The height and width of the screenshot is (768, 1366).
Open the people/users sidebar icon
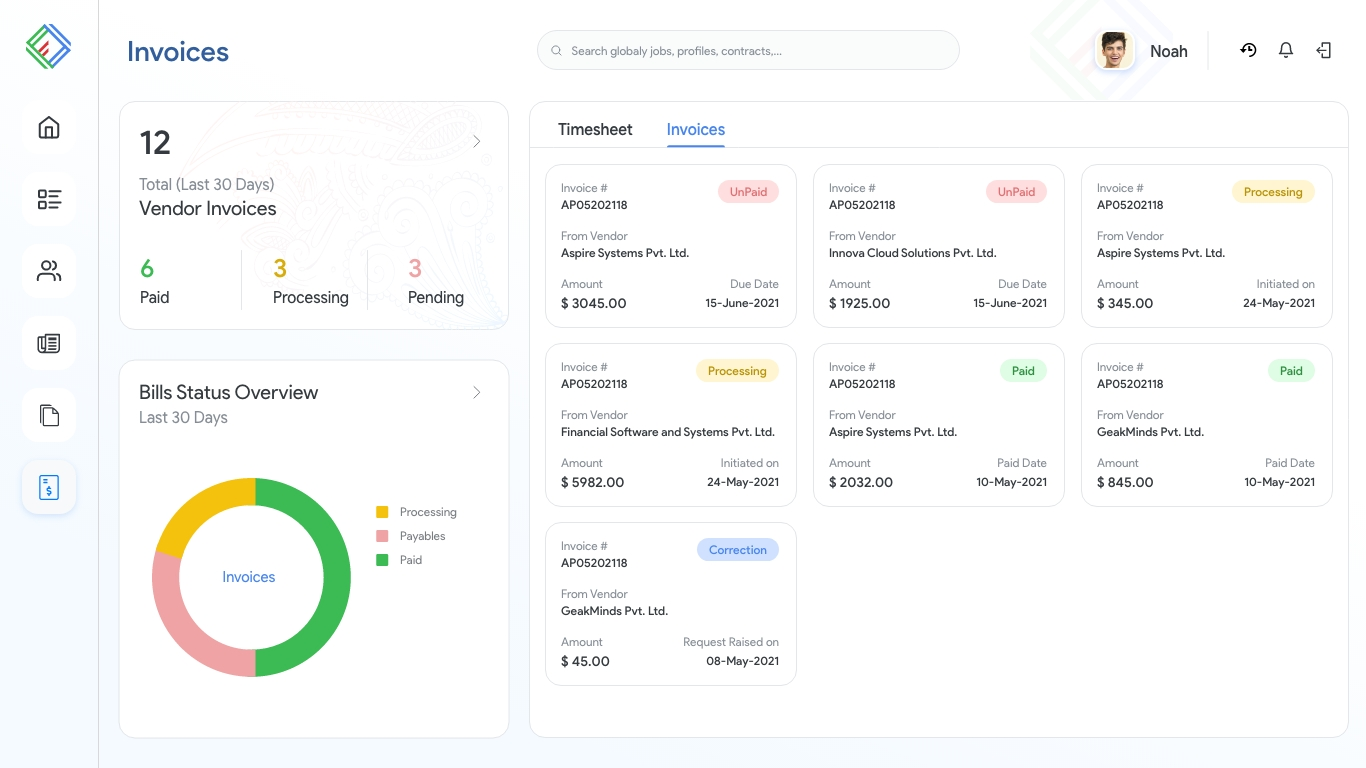coord(49,271)
